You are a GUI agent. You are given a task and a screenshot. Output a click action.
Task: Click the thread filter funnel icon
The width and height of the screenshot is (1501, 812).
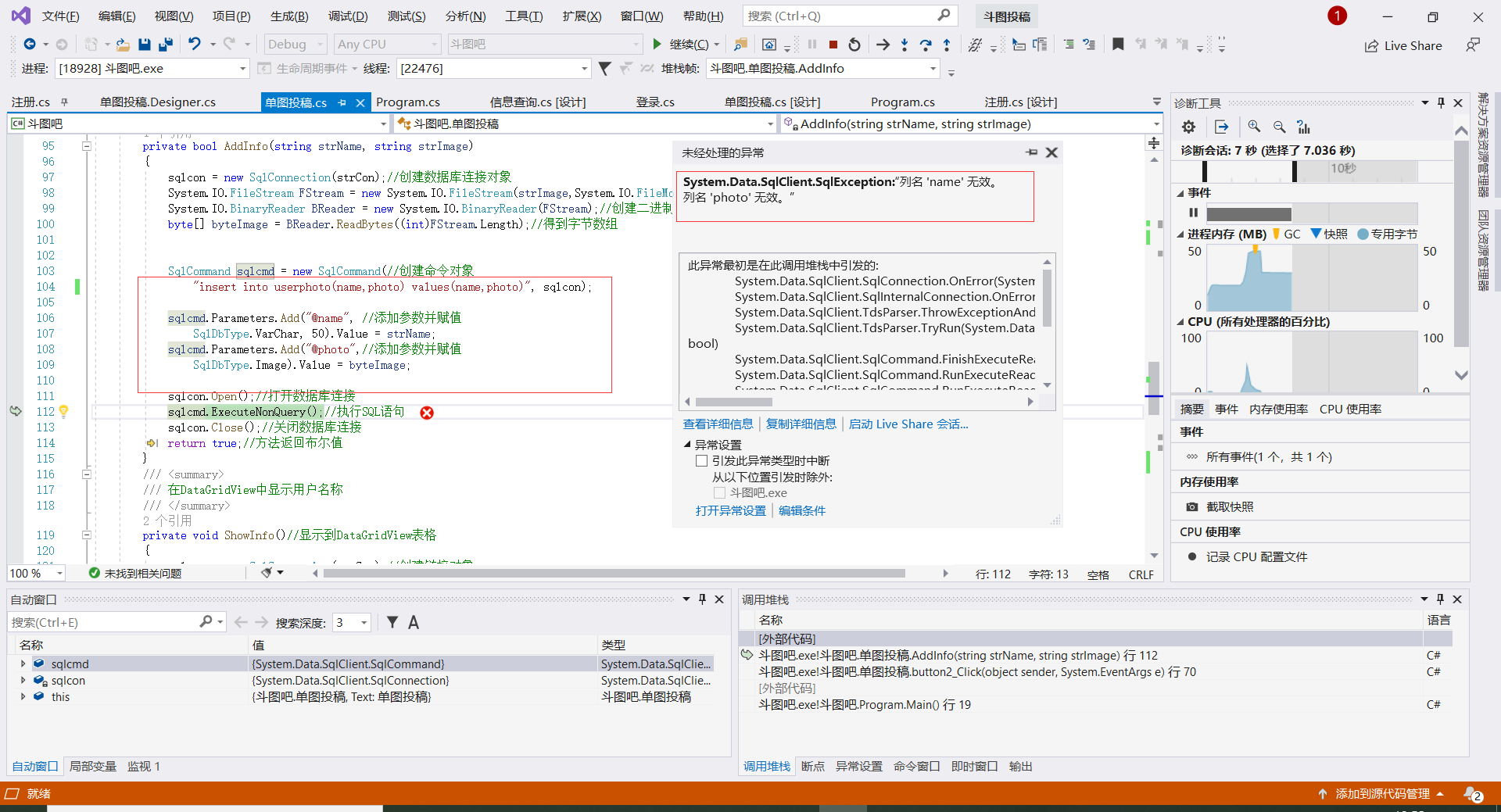pyautogui.click(x=604, y=69)
